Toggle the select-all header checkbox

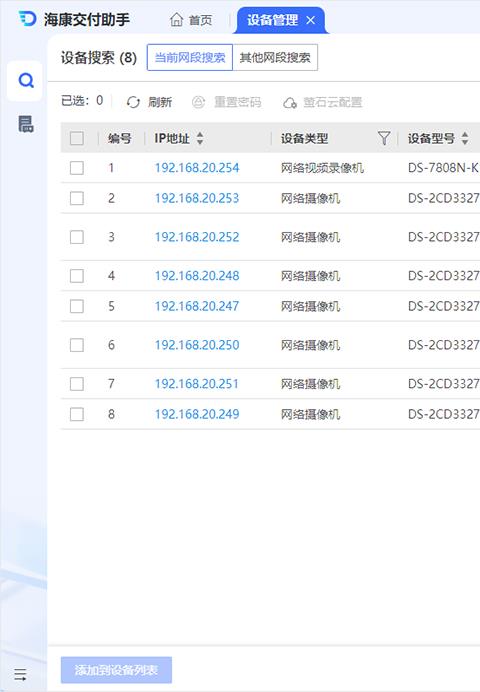(x=77, y=138)
